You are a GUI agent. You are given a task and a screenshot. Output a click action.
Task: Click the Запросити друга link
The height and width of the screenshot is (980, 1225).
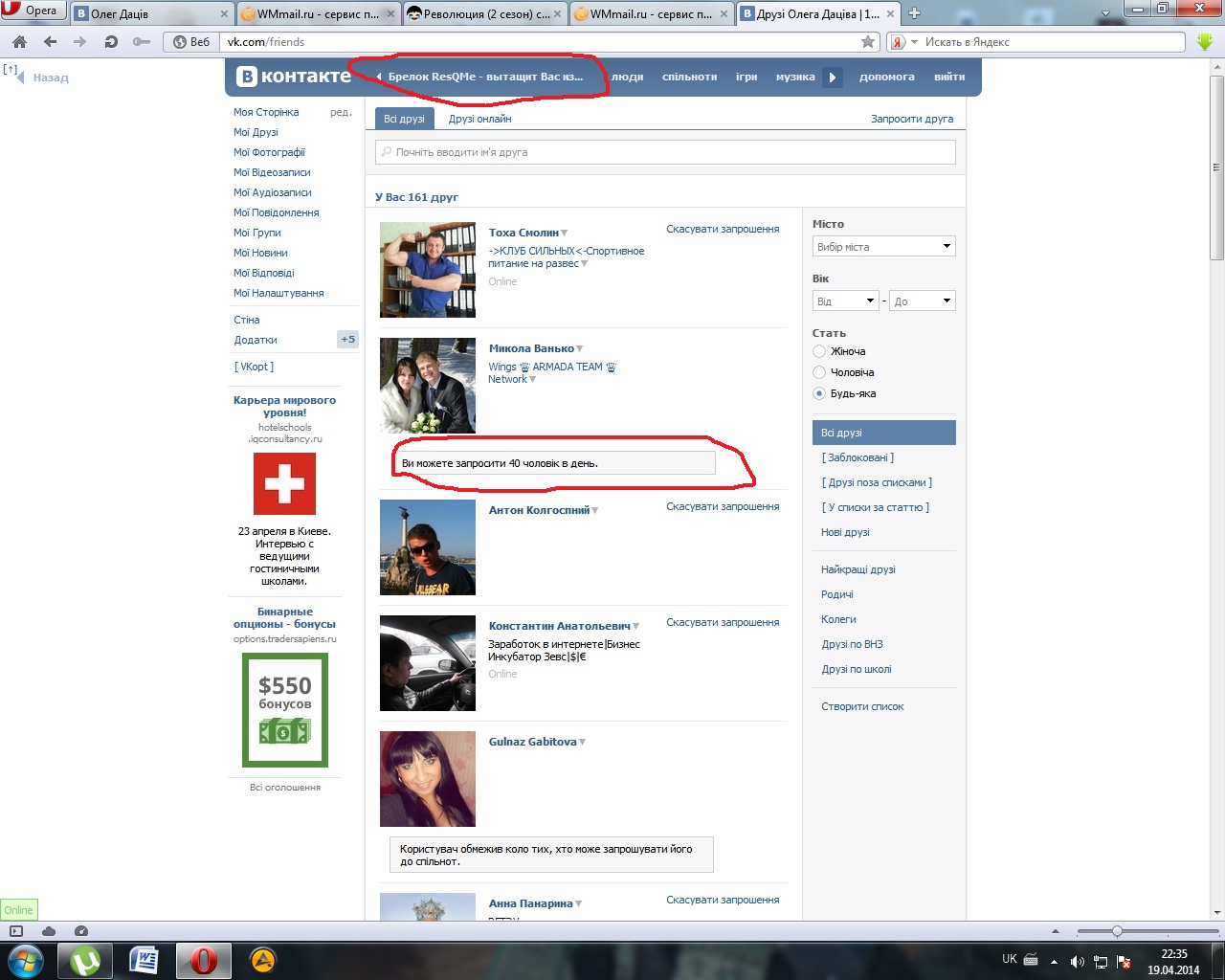[x=912, y=120]
